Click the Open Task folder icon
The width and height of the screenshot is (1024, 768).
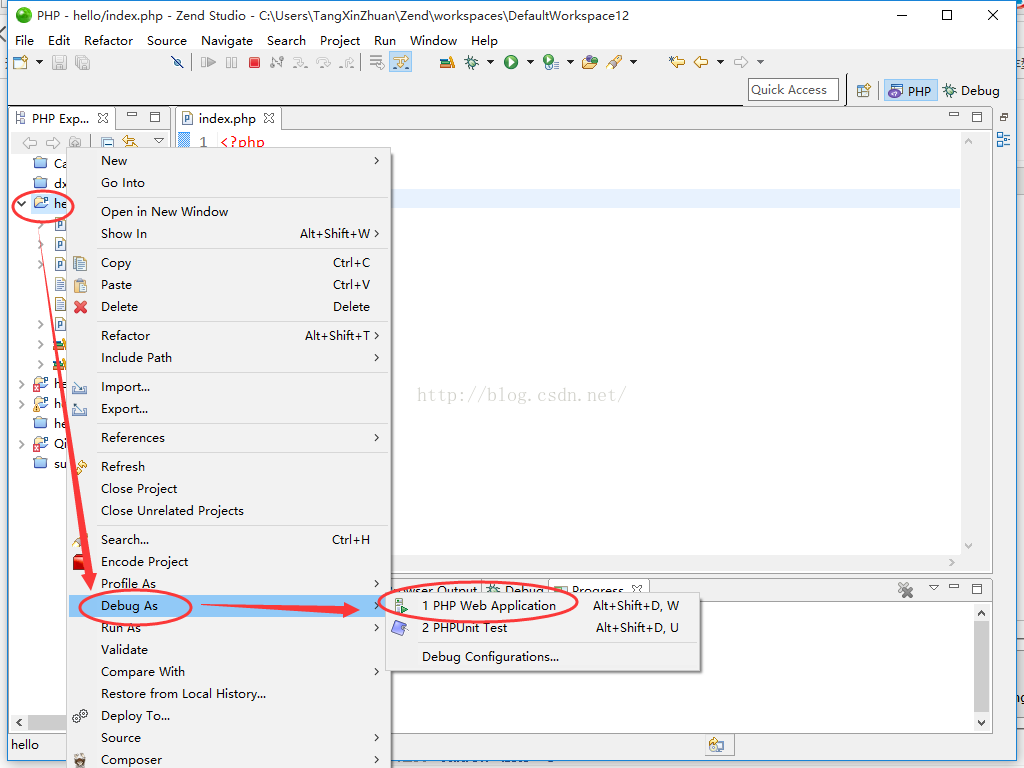coord(590,63)
